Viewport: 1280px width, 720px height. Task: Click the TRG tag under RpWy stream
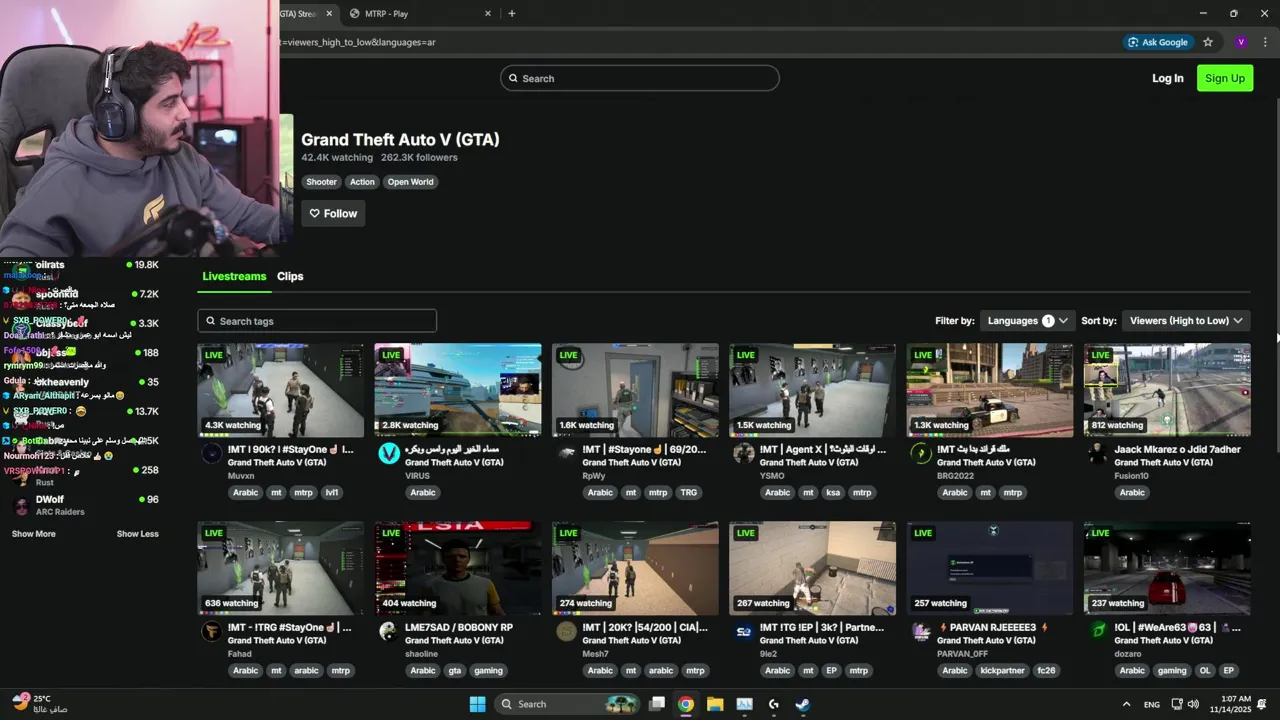[688, 492]
